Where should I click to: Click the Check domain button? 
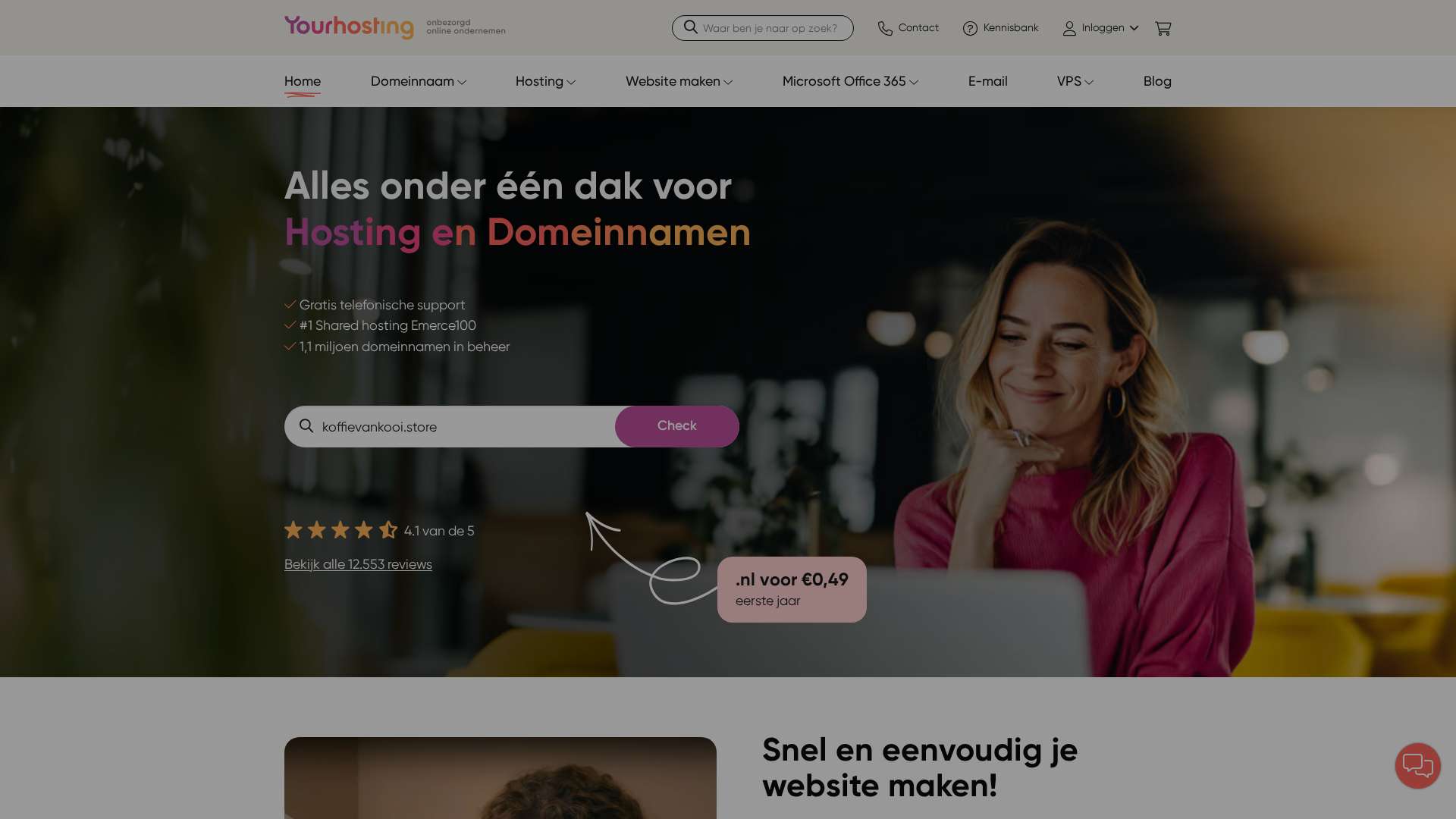(677, 426)
